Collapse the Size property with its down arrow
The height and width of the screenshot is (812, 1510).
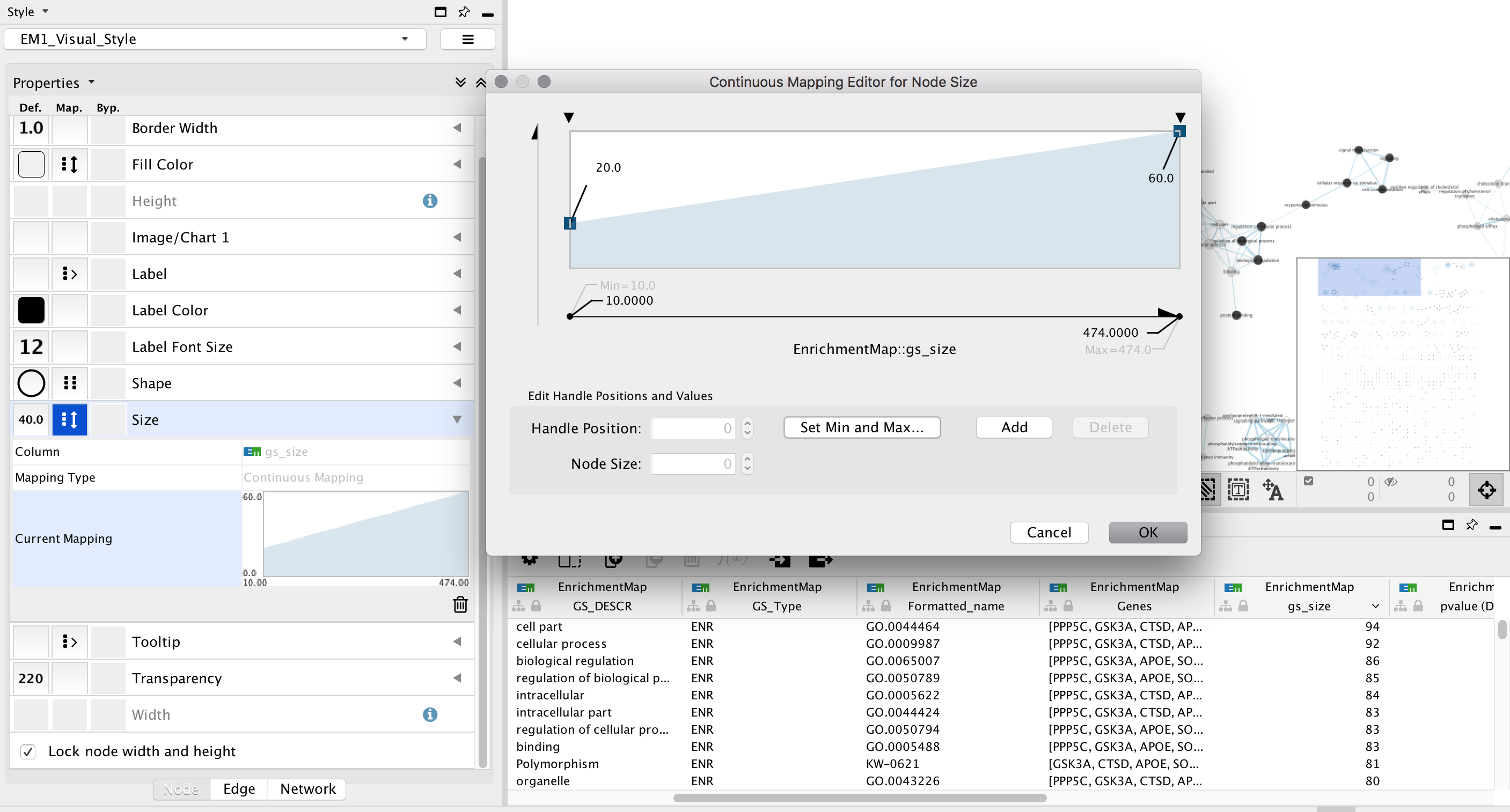pyautogui.click(x=457, y=419)
